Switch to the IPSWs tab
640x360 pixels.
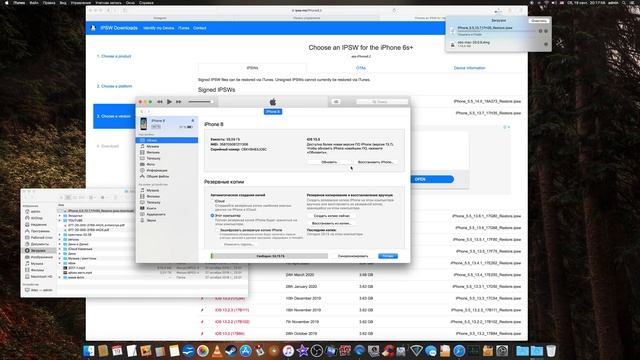click(x=252, y=68)
